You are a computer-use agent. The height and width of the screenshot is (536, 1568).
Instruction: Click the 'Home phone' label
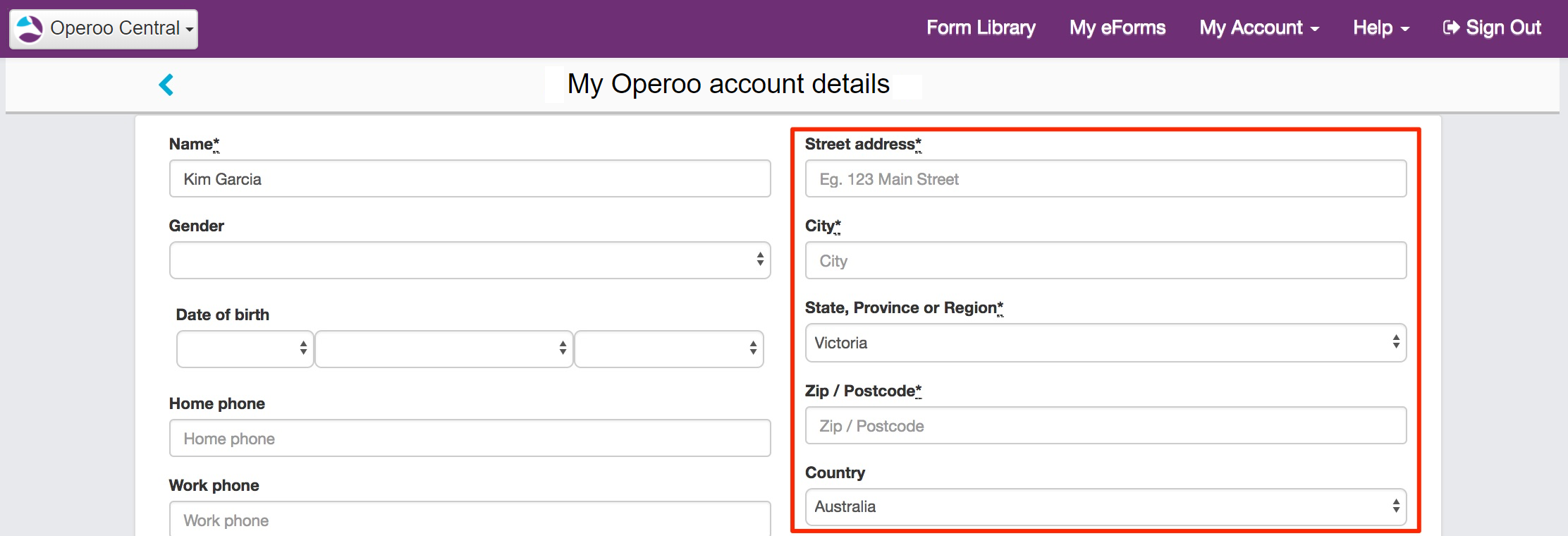click(x=217, y=403)
